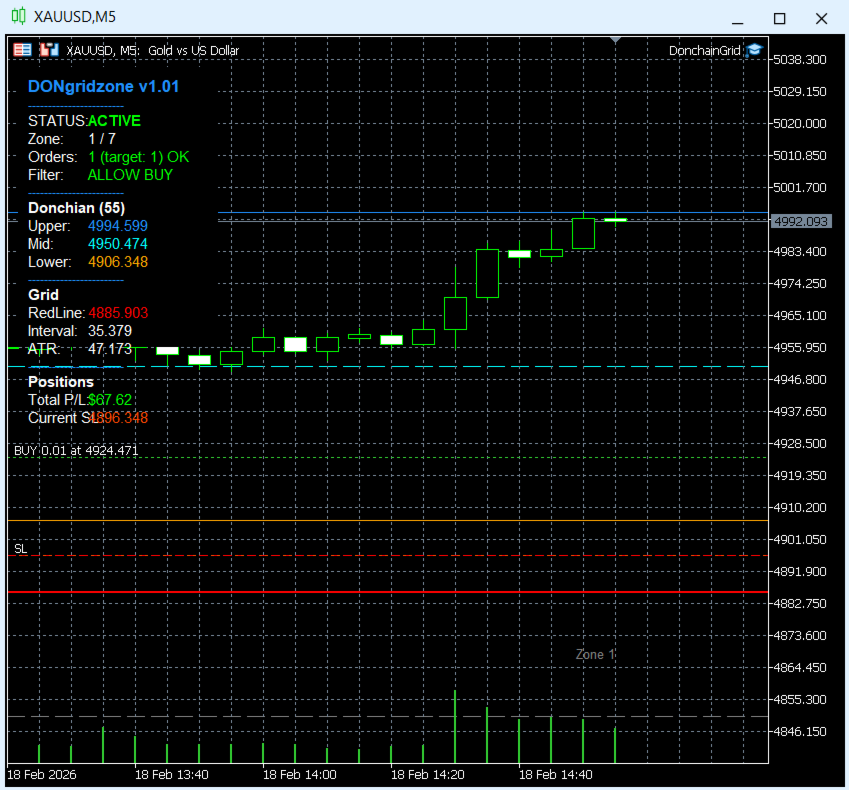This screenshot has width=849, height=790.
Task: Click the 4965.100 price scale label
Action: pyautogui.click(x=800, y=316)
